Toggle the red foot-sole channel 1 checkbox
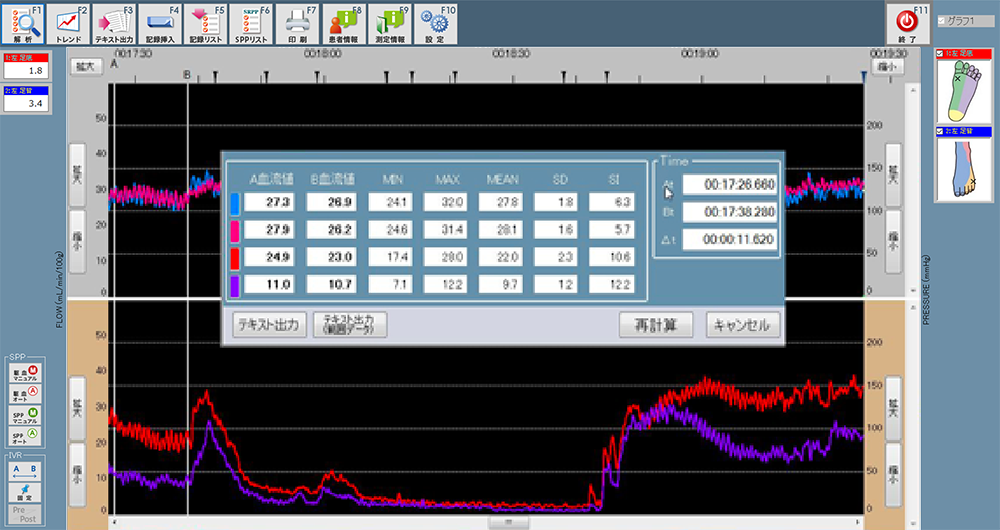 tap(940, 54)
